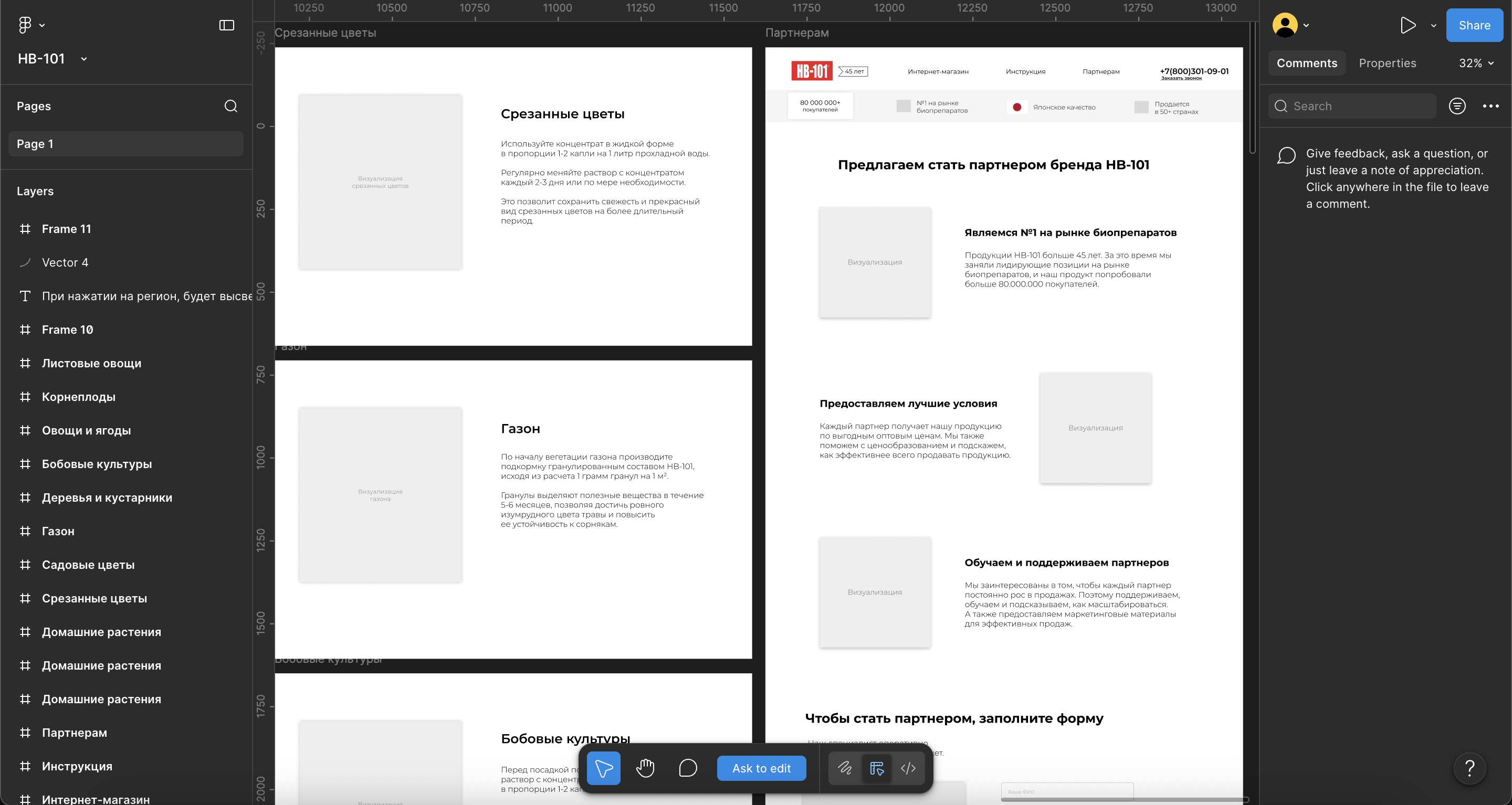Screen dimensions: 1512x805
Task: Click the Ask to edit button
Action: click(761, 768)
